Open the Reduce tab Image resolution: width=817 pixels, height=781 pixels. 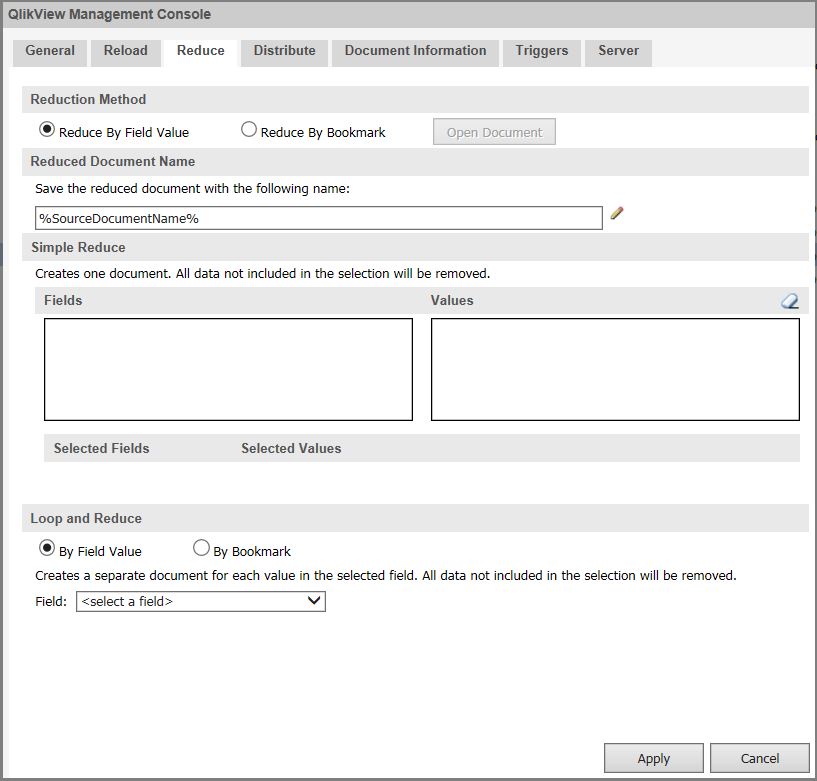point(201,53)
